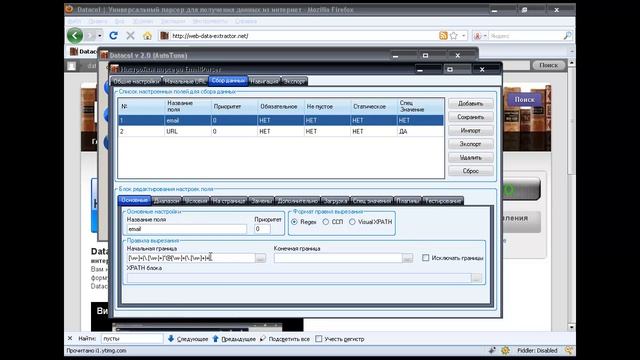The width and height of the screenshot is (640, 360).
Task: Open the editor button beside XPATH блока
Action: (476, 278)
